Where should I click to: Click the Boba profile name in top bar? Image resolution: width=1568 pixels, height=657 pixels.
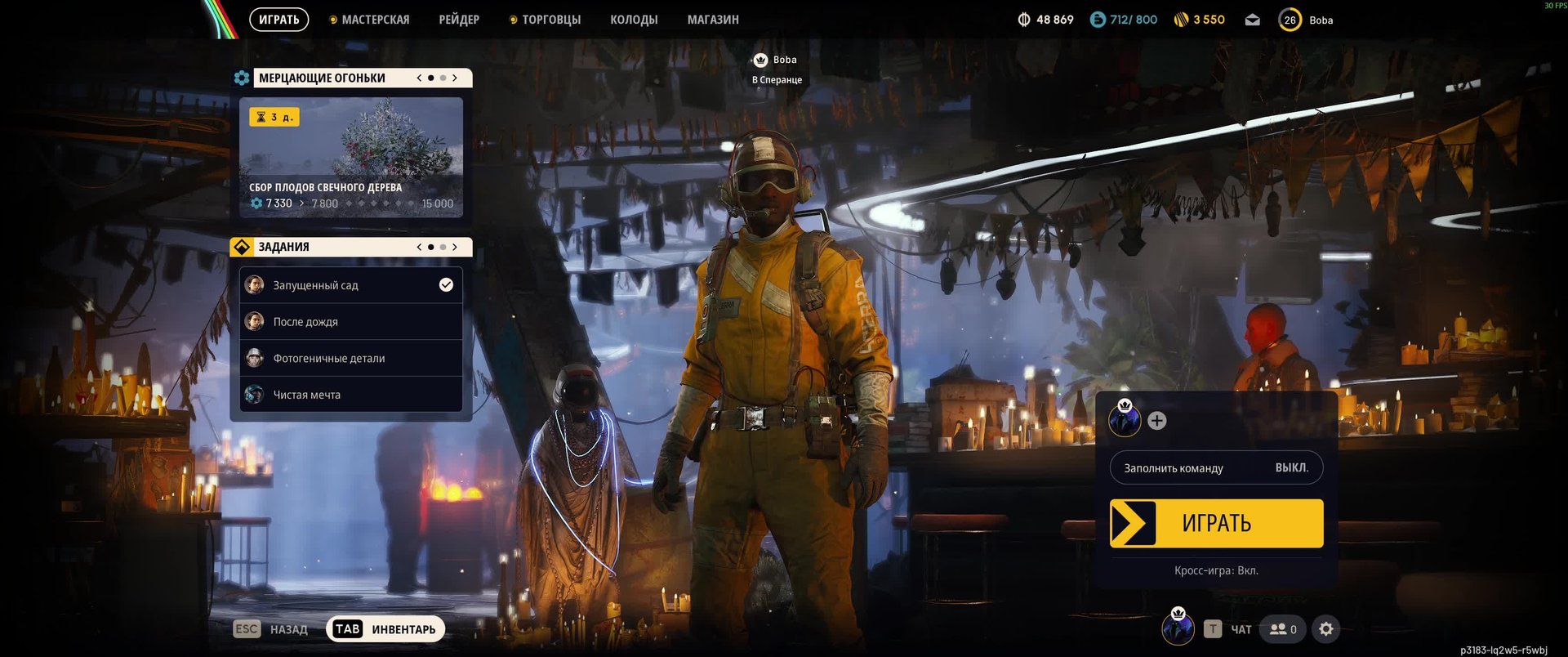[x=1321, y=20]
